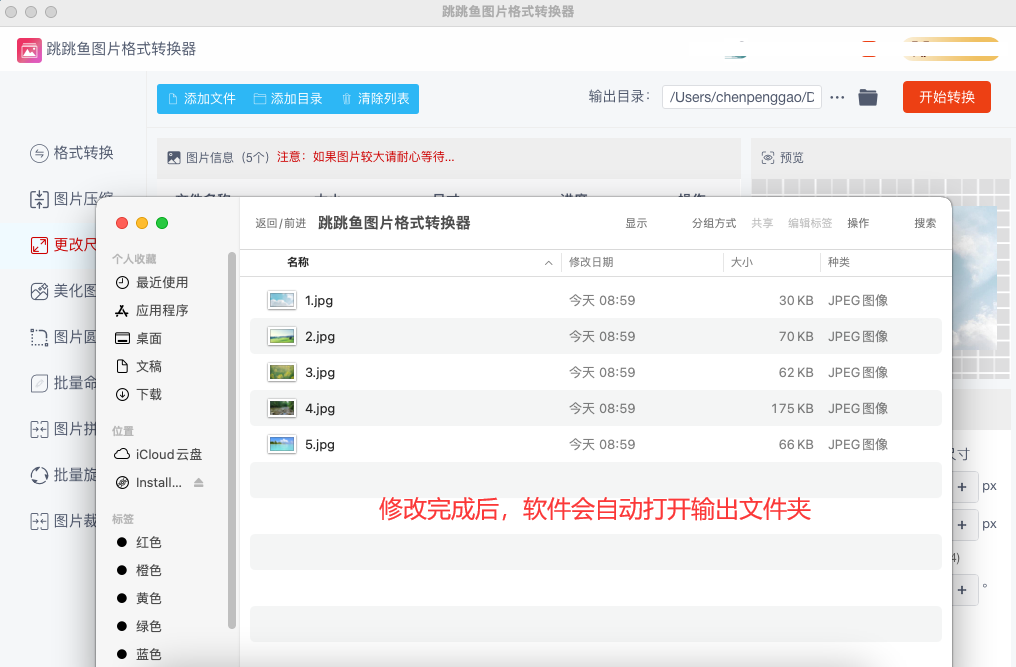Open the 格式转换 section in the app sidebar
The height and width of the screenshot is (667, 1016).
(72, 153)
